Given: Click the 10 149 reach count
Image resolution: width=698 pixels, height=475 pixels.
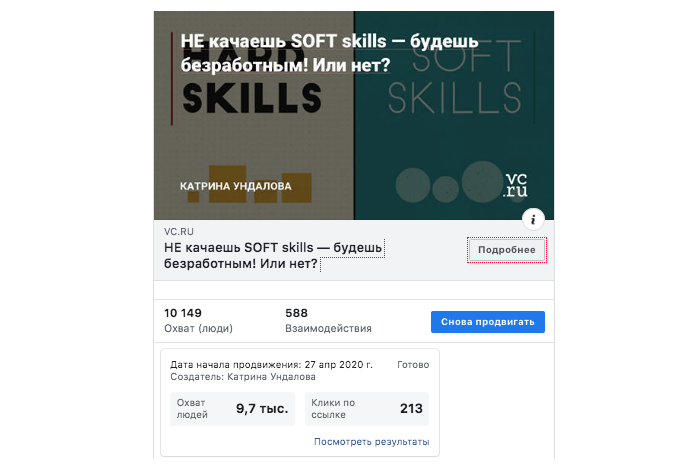Looking at the screenshot, I should 183,313.
